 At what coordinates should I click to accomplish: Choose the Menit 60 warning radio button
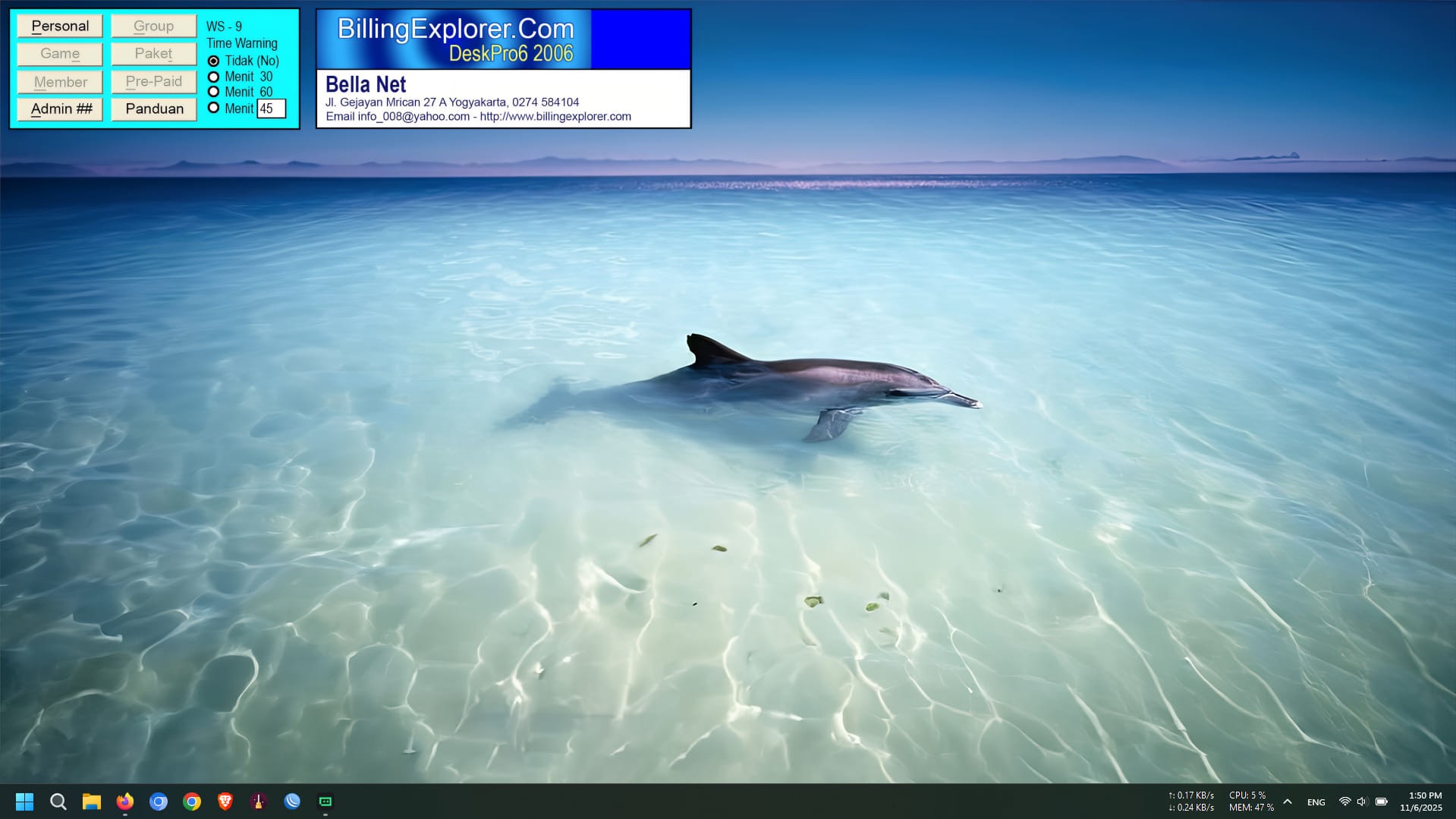(214, 92)
